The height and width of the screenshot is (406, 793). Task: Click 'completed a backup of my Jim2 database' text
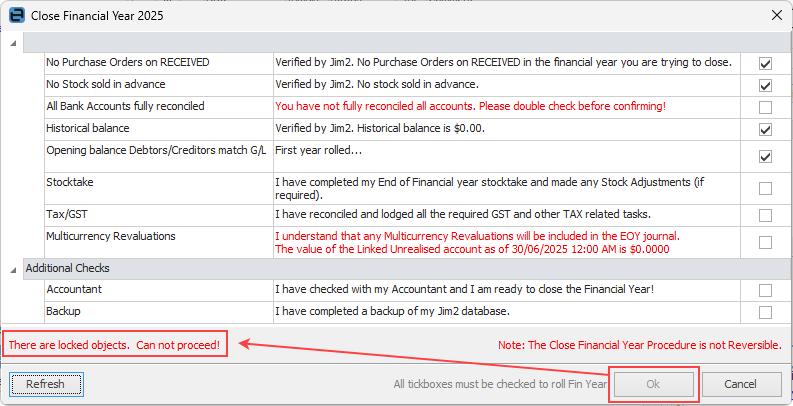point(391,311)
